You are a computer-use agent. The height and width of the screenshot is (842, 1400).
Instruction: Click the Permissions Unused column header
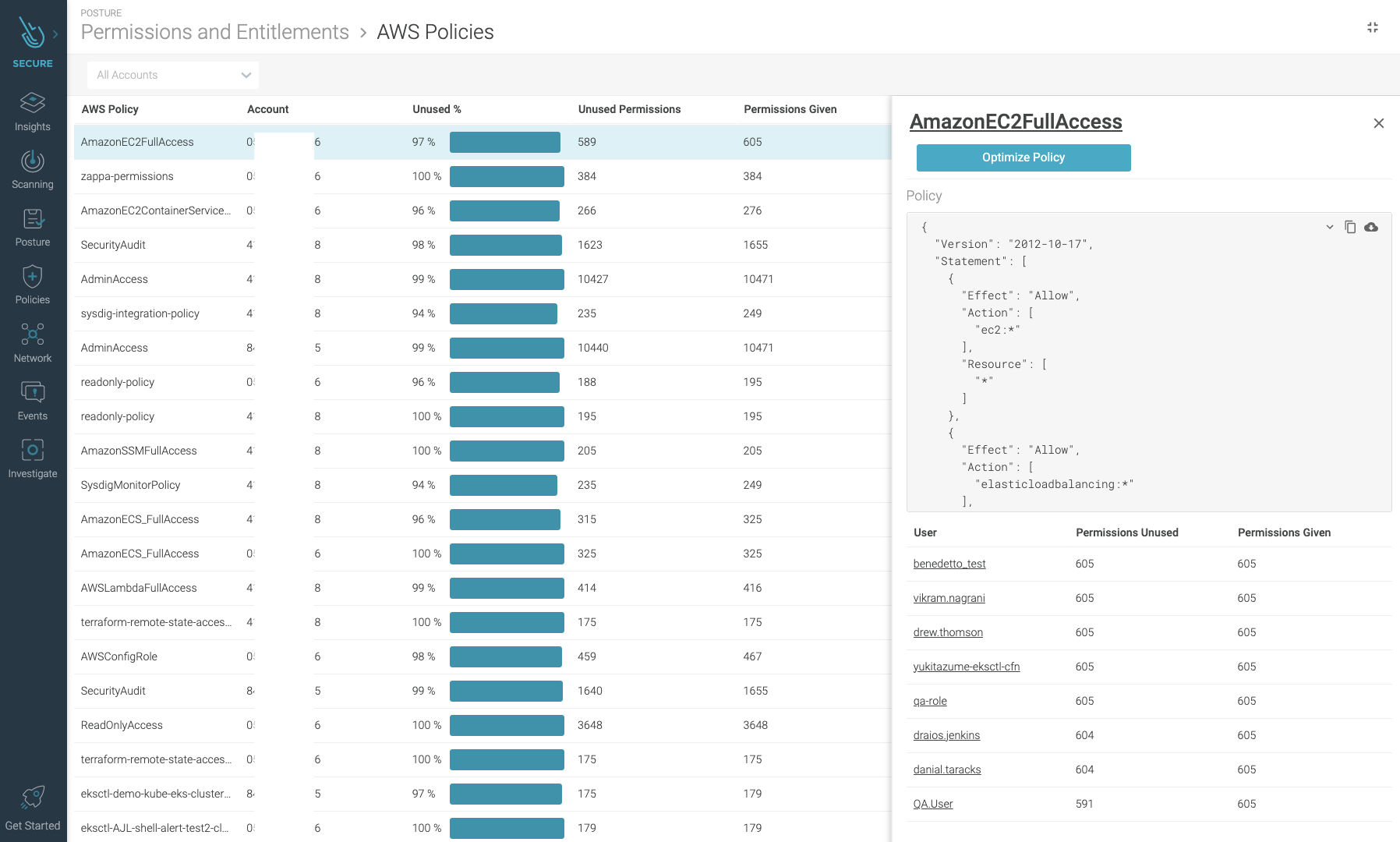point(1127,532)
